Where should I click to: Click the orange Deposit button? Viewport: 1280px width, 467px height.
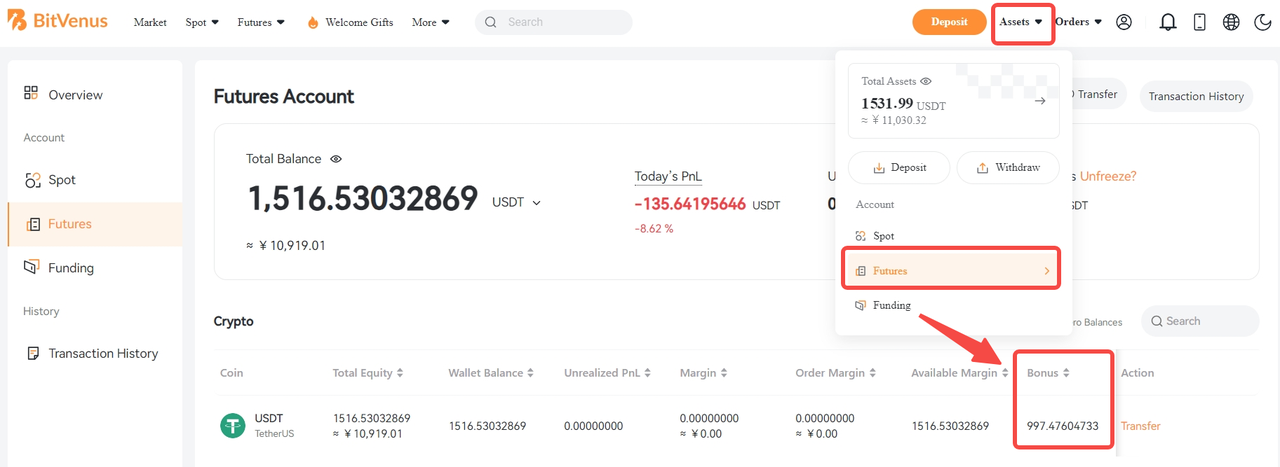(x=949, y=22)
